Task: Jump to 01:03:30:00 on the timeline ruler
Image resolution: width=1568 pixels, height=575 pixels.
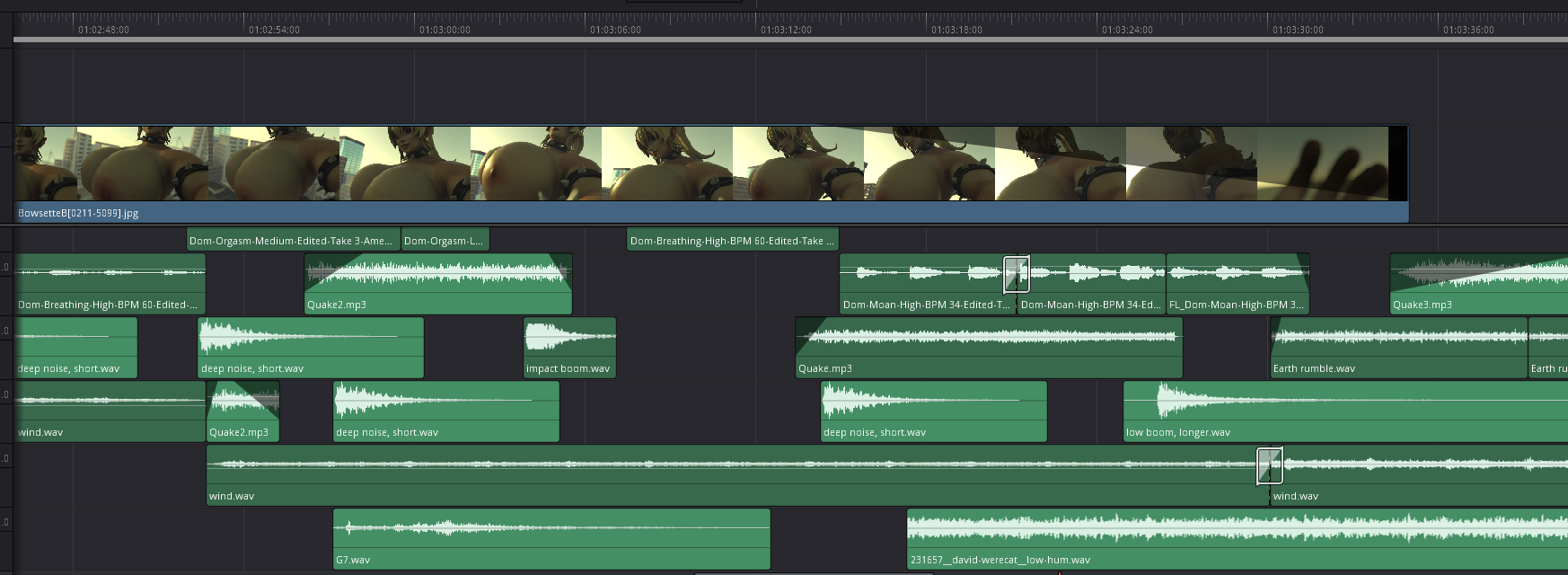Action: point(1298,30)
